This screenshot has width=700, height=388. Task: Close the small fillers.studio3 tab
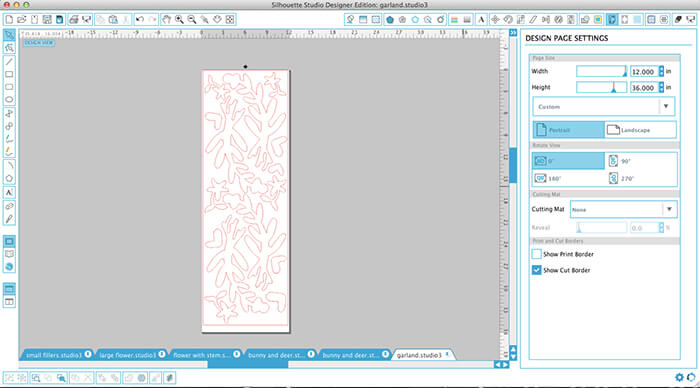(x=88, y=354)
